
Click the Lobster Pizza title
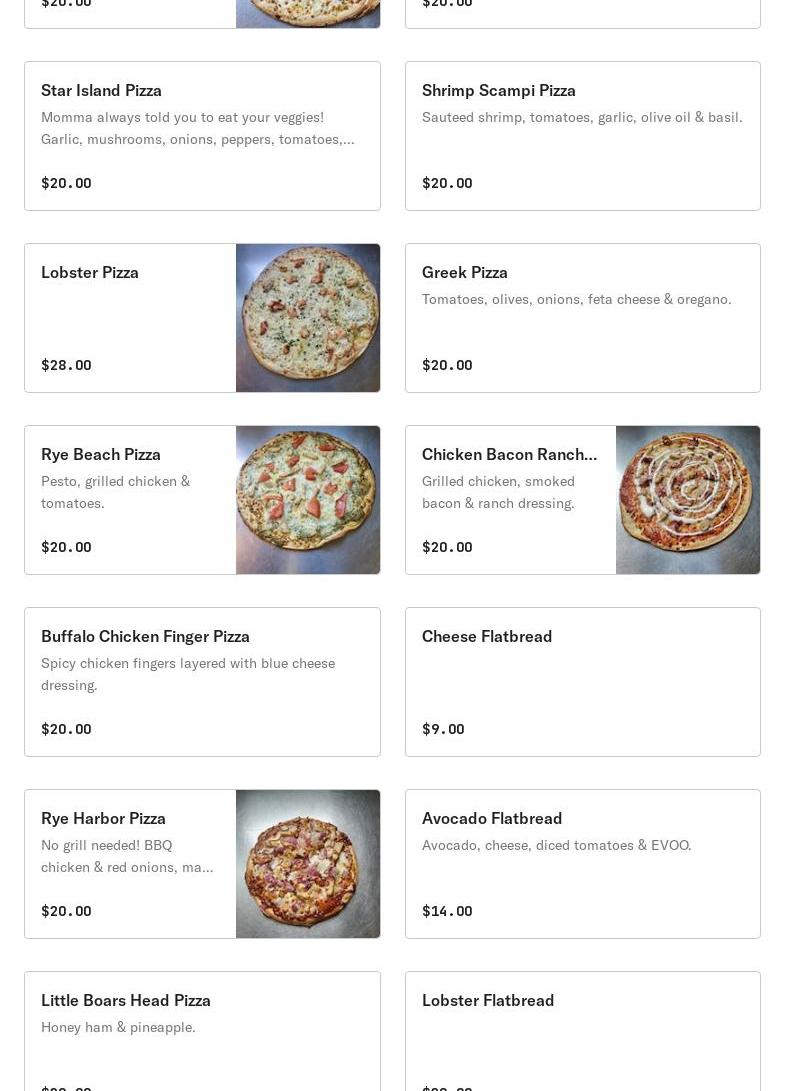[90, 272]
